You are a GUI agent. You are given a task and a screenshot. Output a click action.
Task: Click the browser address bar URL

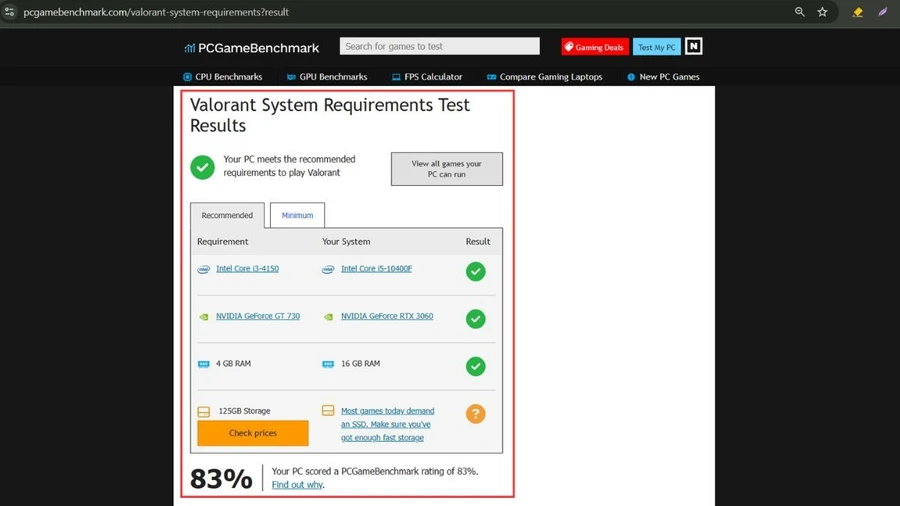click(156, 12)
